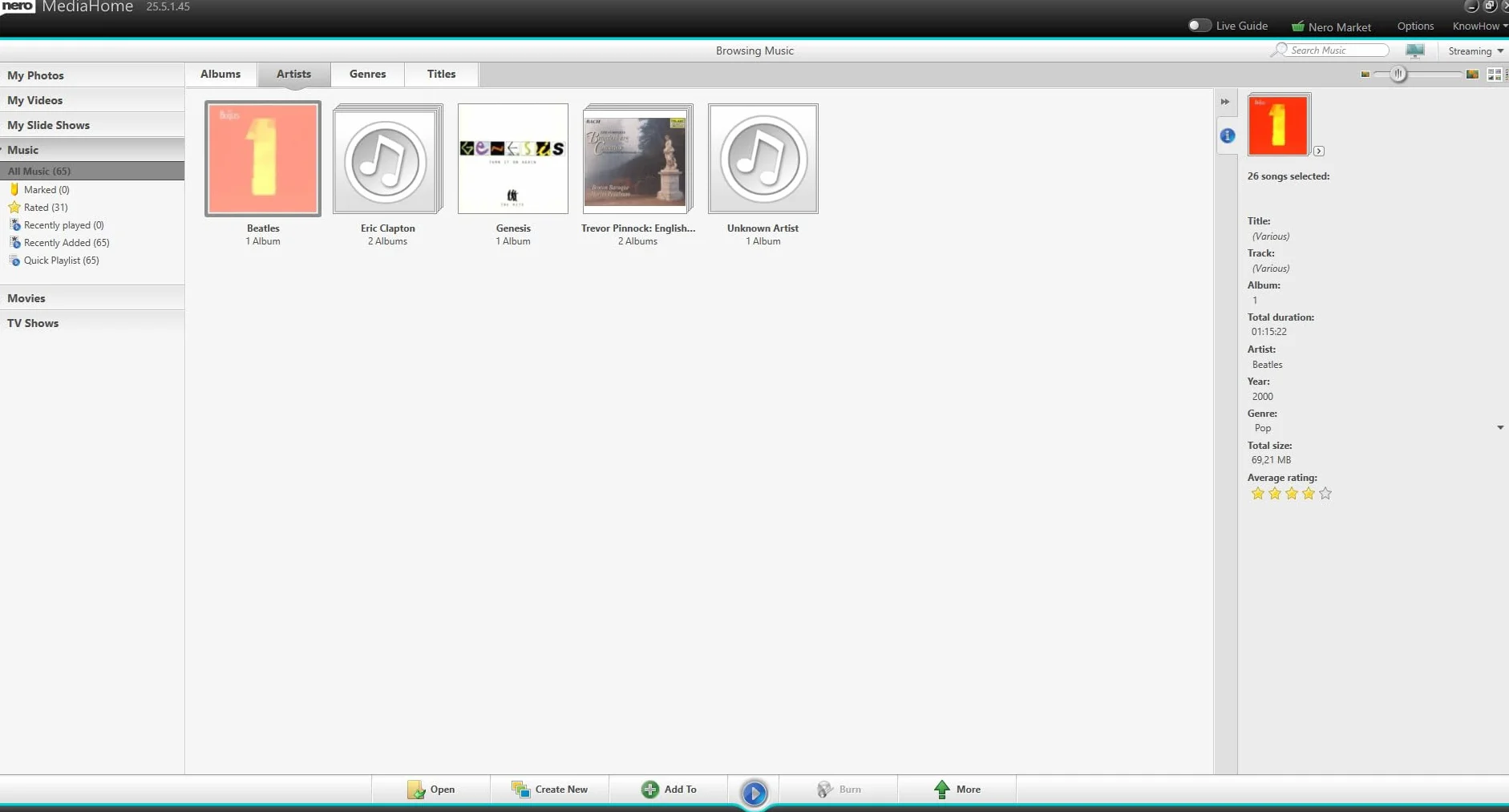This screenshot has height=812, width=1509.
Task: Click the search magnifier icon
Action: pyautogui.click(x=1279, y=50)
